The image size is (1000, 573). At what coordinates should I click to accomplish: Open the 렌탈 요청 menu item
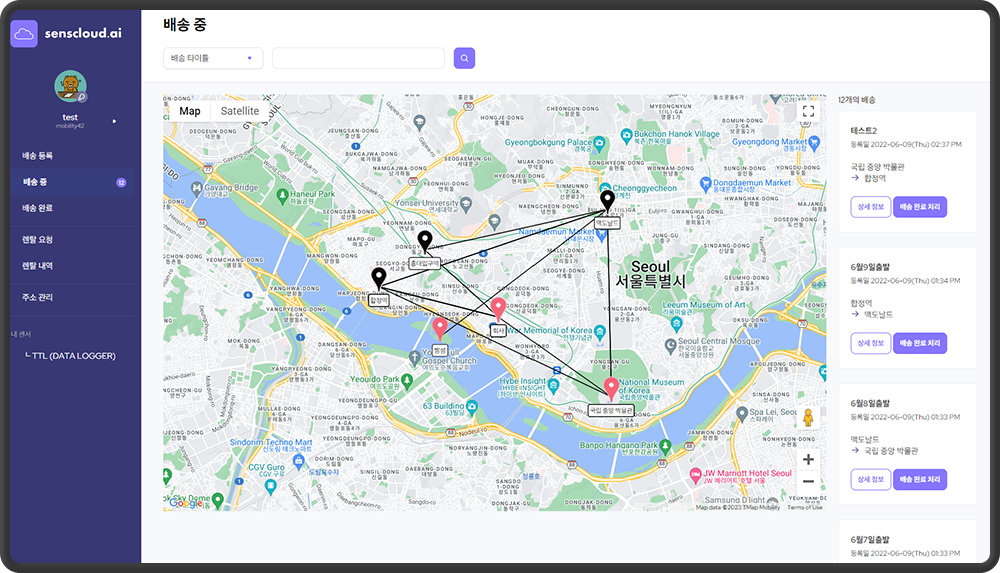38,240
